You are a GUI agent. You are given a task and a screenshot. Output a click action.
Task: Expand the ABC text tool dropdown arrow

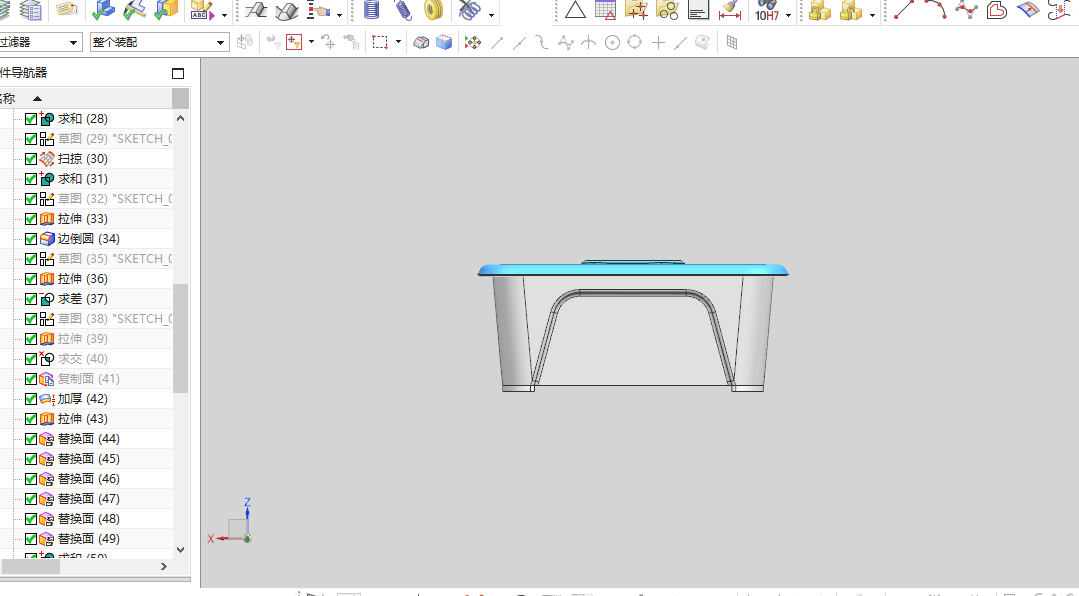(224, 14)
